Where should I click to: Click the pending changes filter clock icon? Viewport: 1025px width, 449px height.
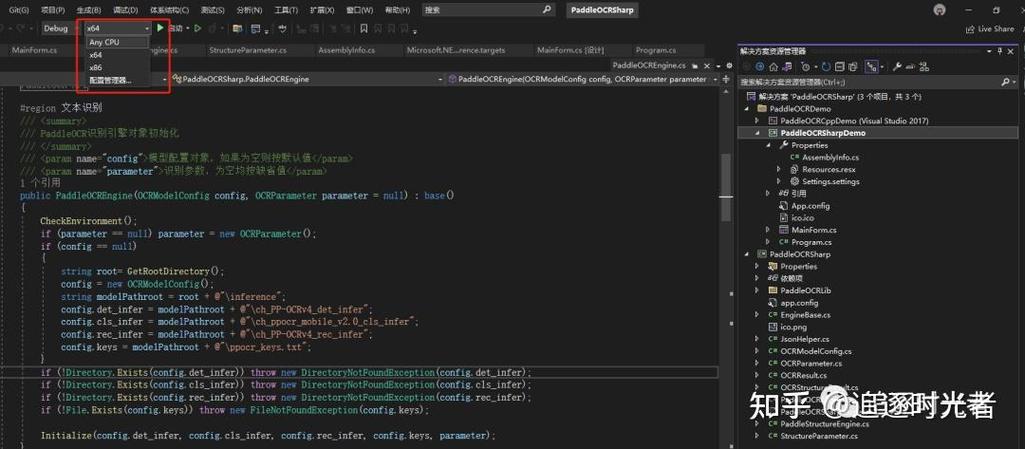807,66
